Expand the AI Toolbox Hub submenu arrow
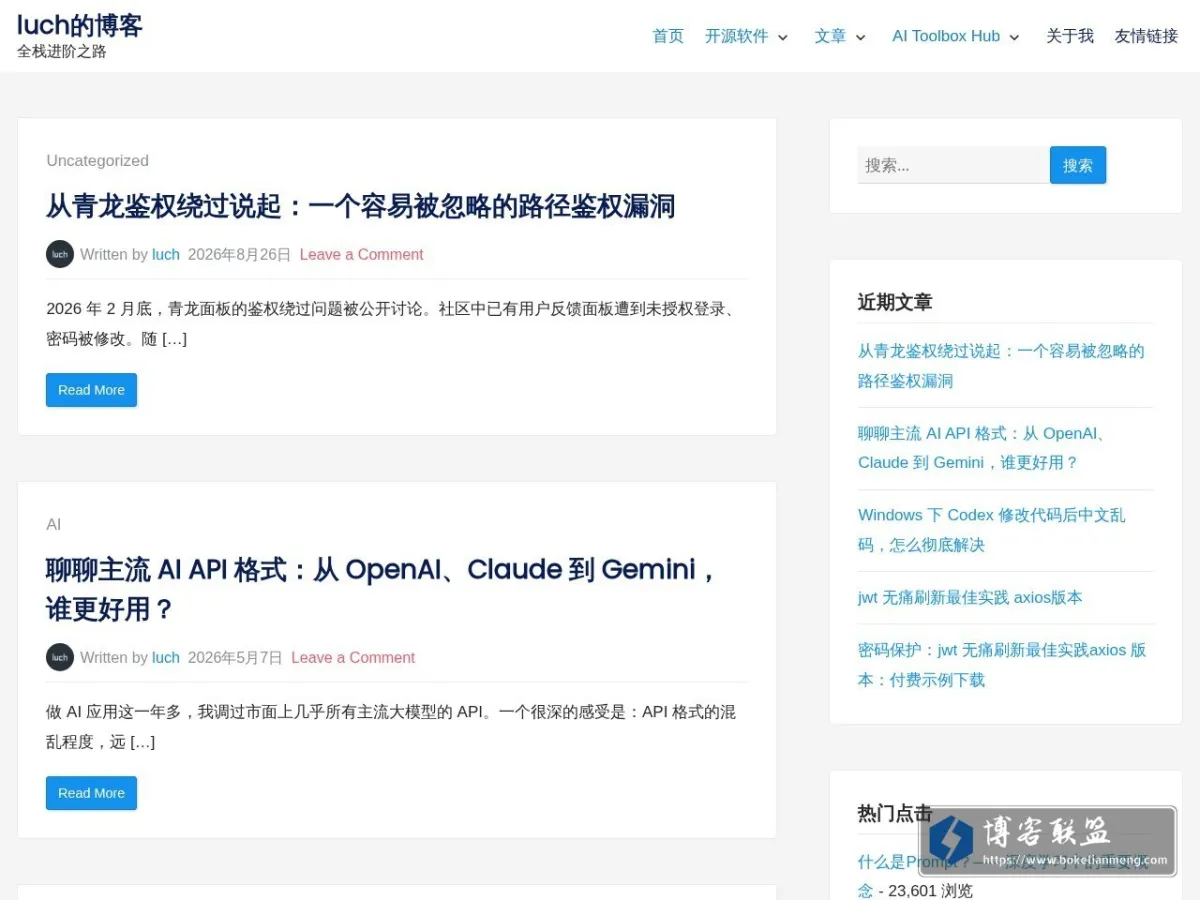 tap(1014, 37)
